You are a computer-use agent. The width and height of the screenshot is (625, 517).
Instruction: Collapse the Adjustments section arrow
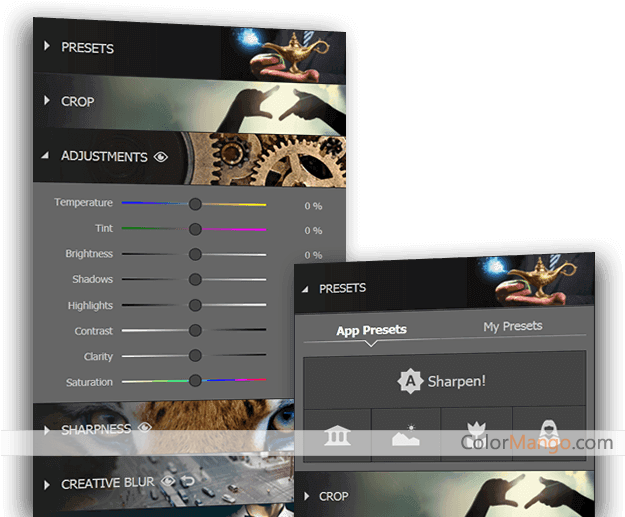pos(46,157)
